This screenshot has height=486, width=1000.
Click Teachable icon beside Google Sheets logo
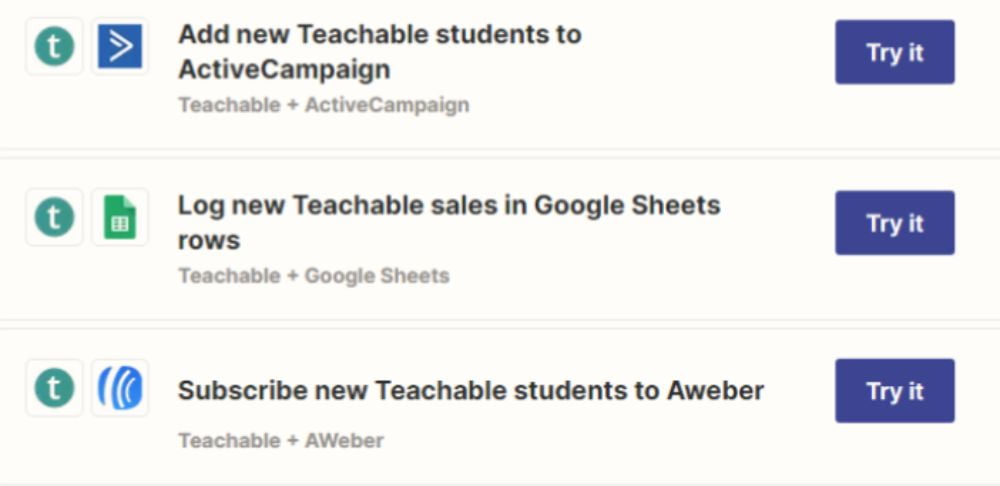54,217
